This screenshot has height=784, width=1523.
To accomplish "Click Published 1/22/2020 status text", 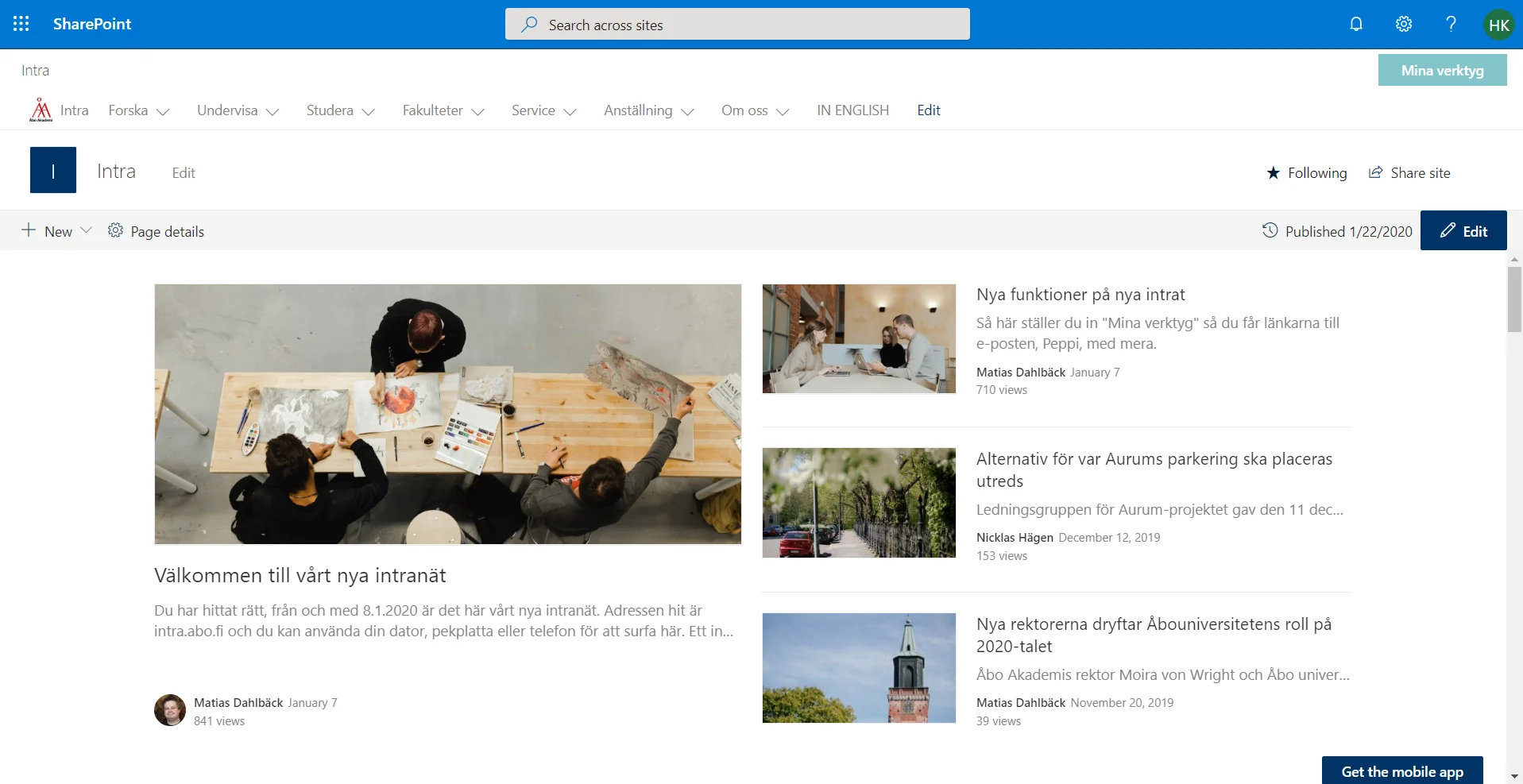I will point(1348,231).
